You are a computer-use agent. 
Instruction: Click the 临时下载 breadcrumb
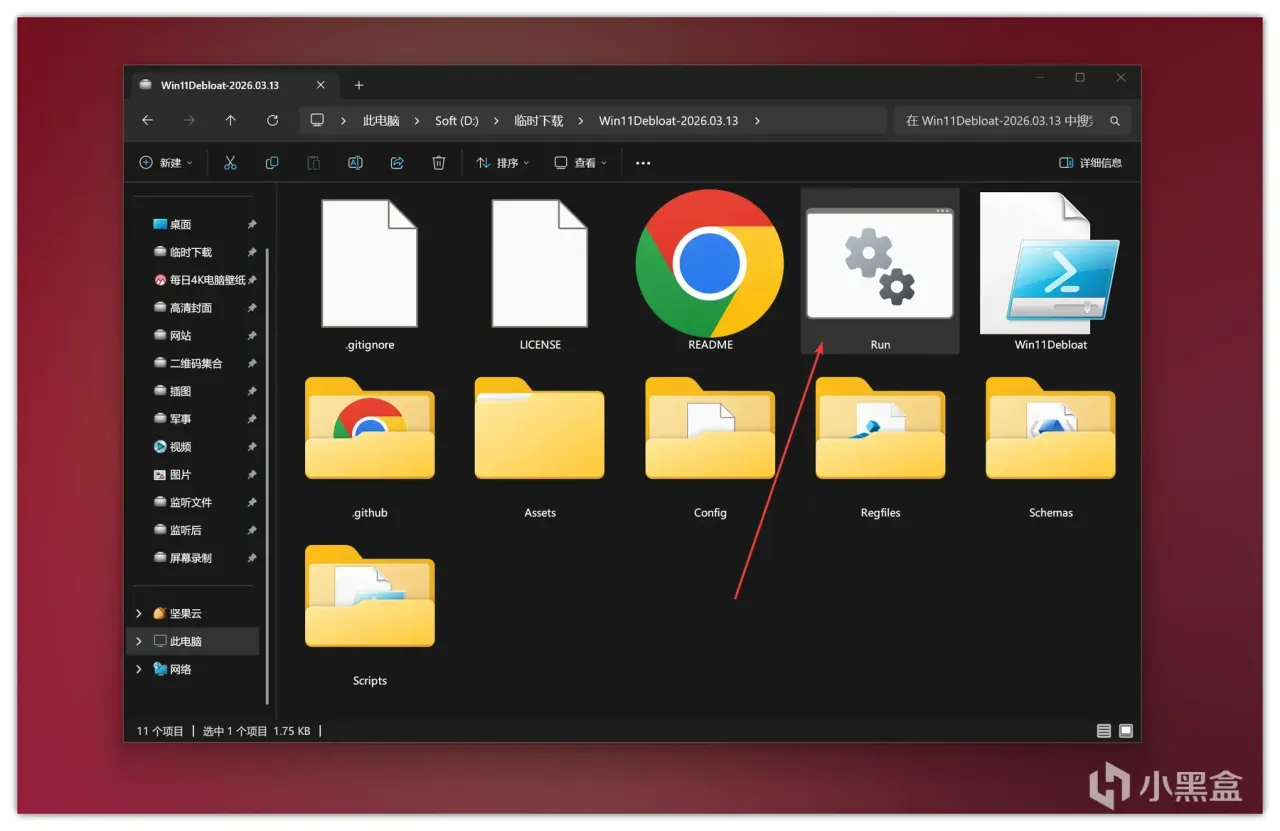point(539,120)
